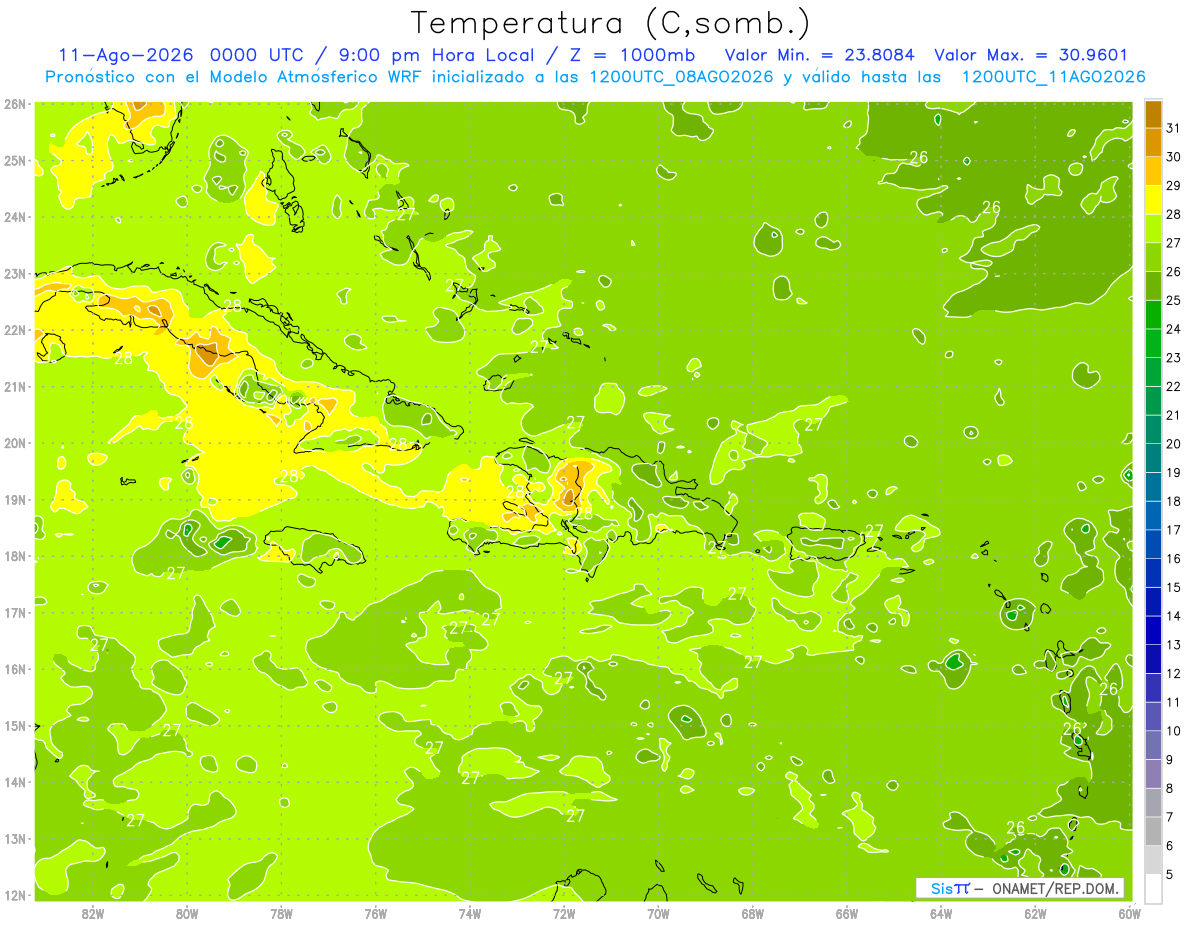Select the '20N' latitude label

tap(15, 443)
